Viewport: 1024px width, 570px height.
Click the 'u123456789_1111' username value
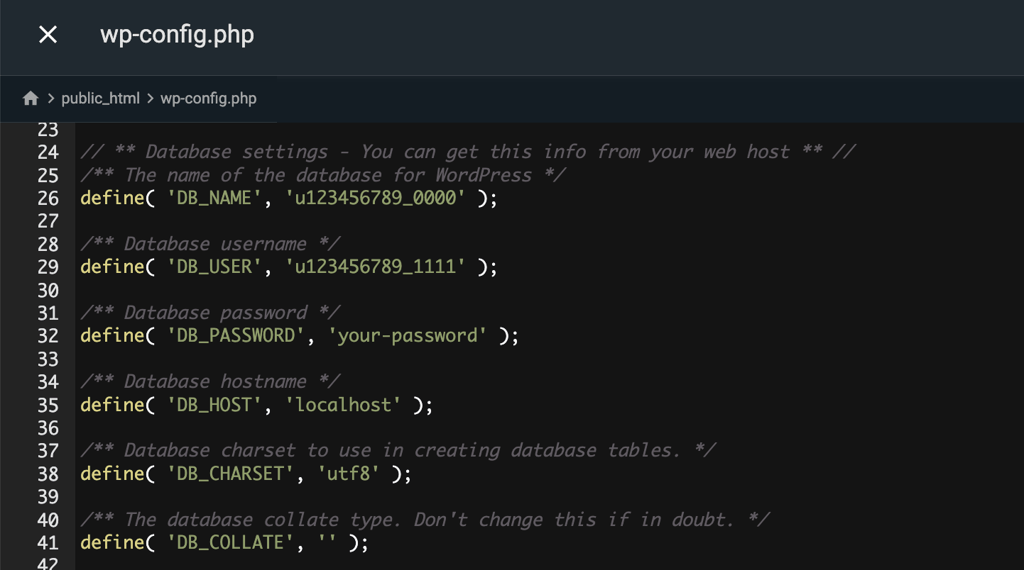(x=375, y=266)
